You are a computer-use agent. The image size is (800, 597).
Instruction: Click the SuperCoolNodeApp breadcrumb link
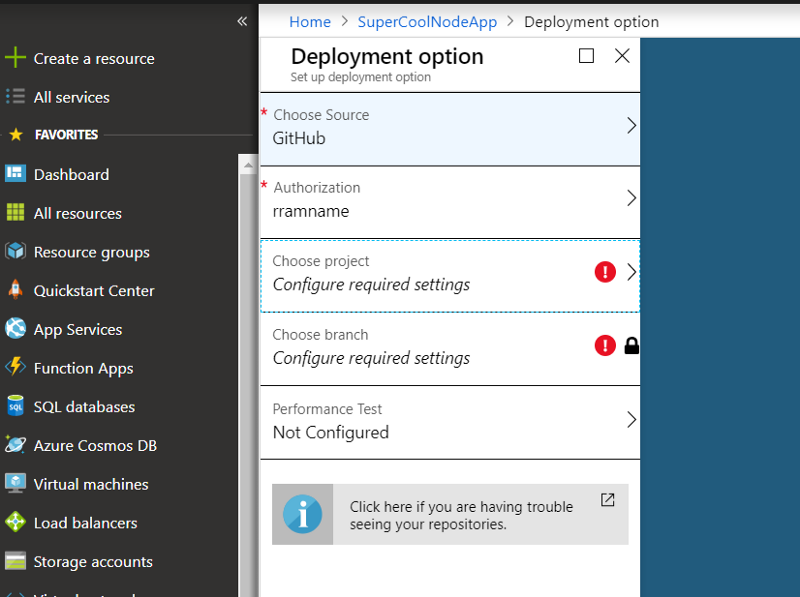click(427, 22)
